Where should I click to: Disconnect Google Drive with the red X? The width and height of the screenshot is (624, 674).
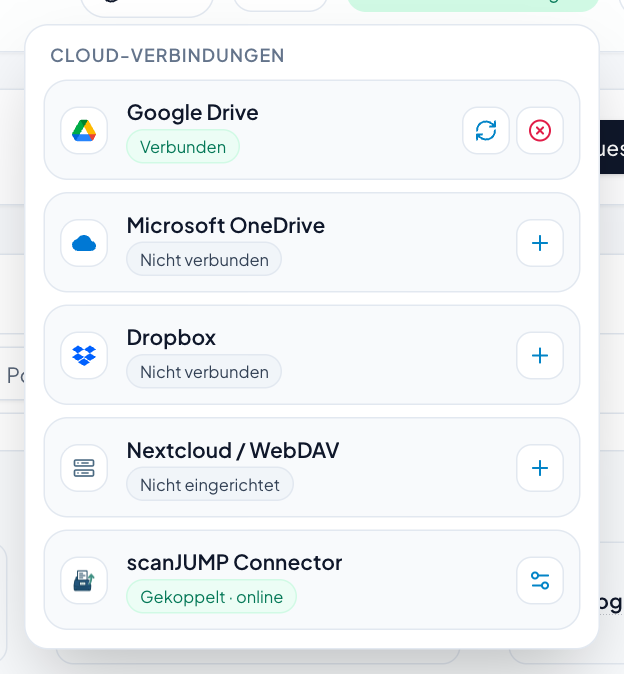click(x=540, y=130)
